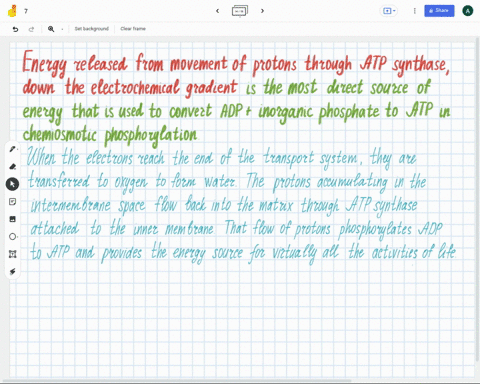Open the Jamboard home logo

[x=12, y=11]
